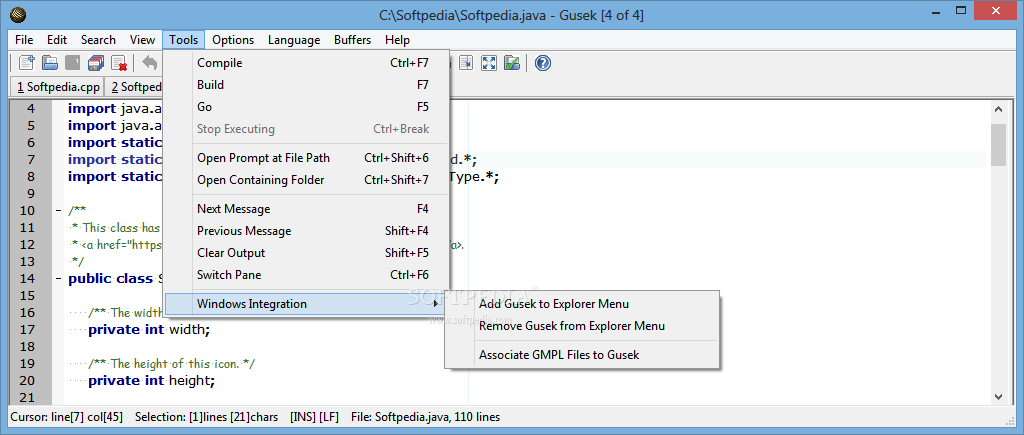Viewport: 1024px width, 435px height.
Task: Choose Build from the Tools menu
Action: (306, 85)
